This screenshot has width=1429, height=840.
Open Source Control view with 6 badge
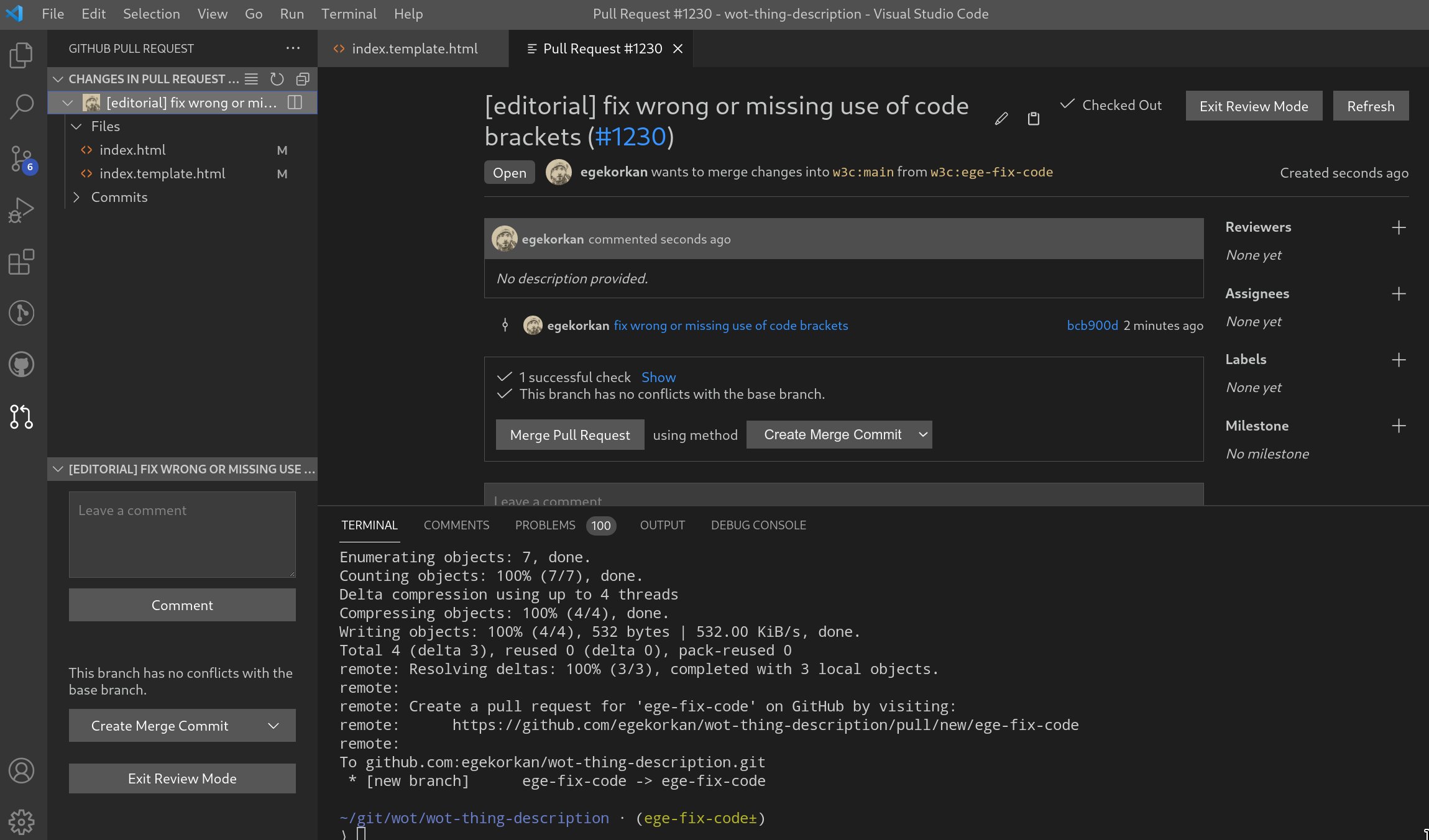coord(21,158)
